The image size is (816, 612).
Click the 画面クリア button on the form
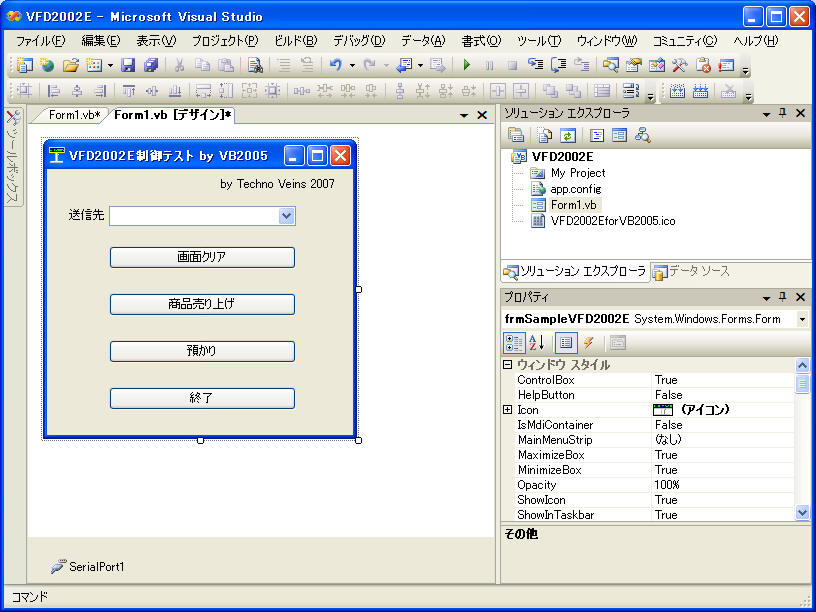202,257
